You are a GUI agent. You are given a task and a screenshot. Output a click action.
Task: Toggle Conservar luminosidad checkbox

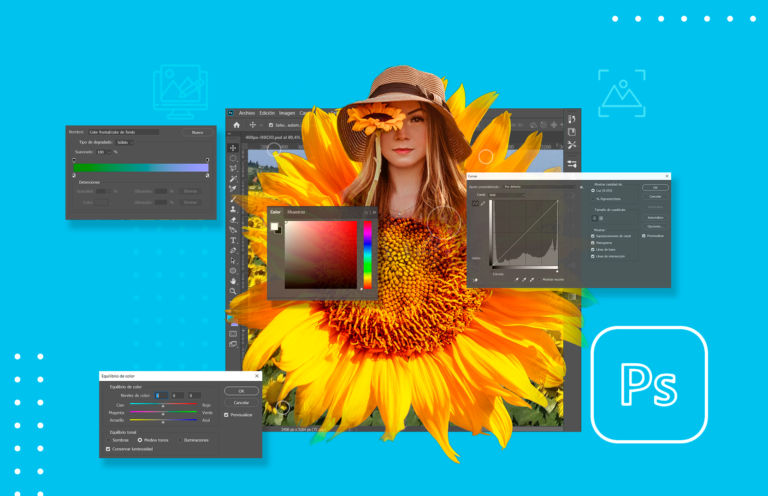(109, 449)
